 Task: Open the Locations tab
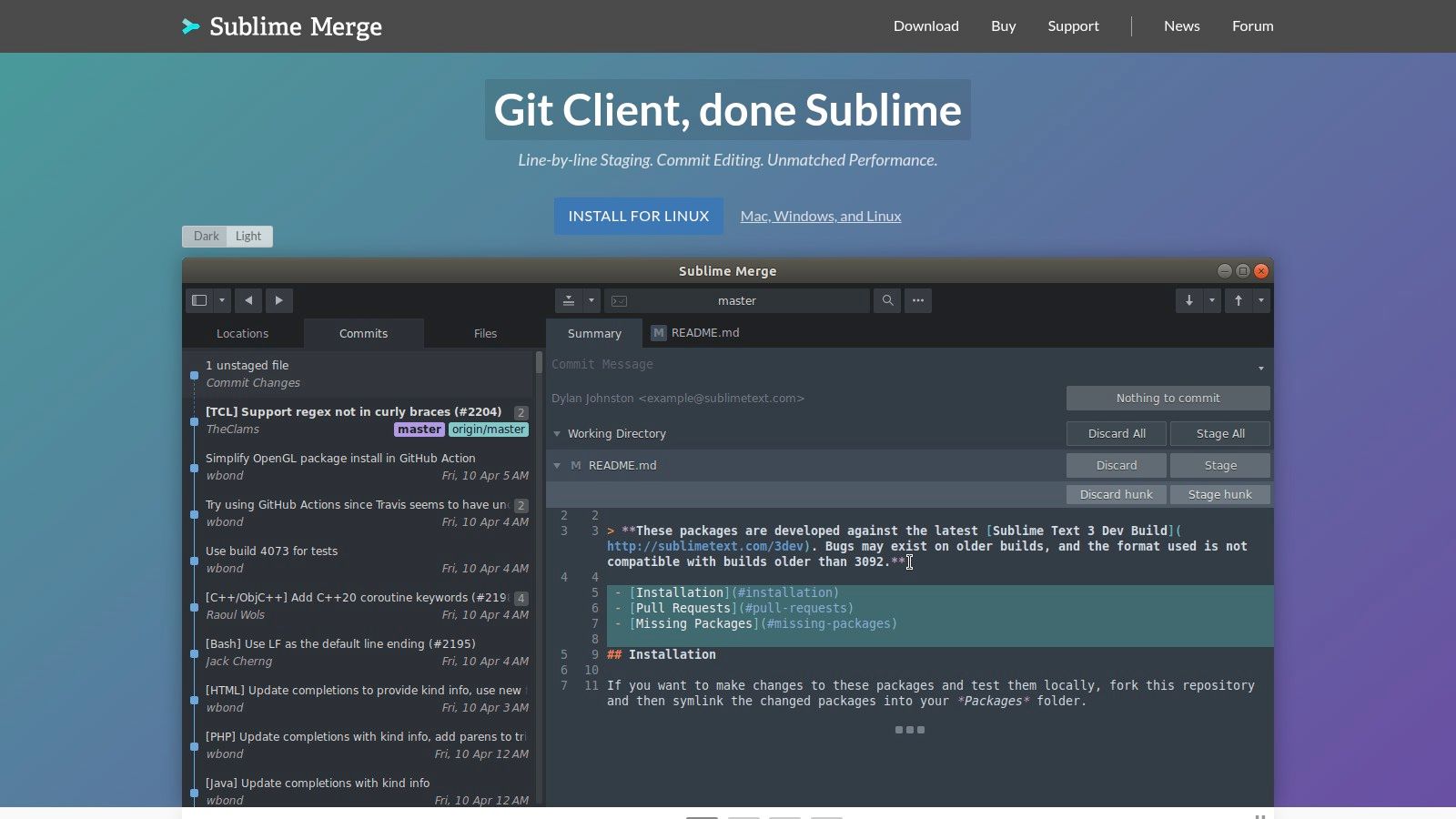[x=242, y=333]
